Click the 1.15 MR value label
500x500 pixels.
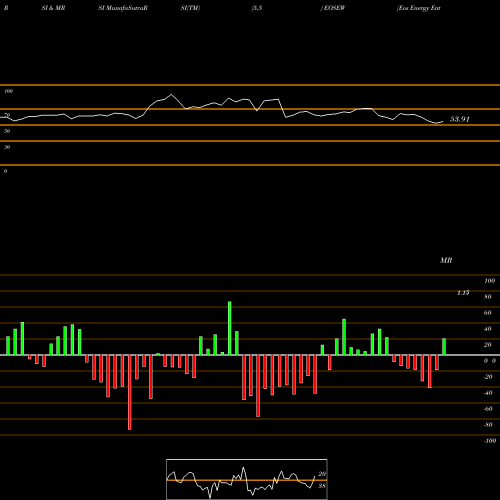(463, 293)
